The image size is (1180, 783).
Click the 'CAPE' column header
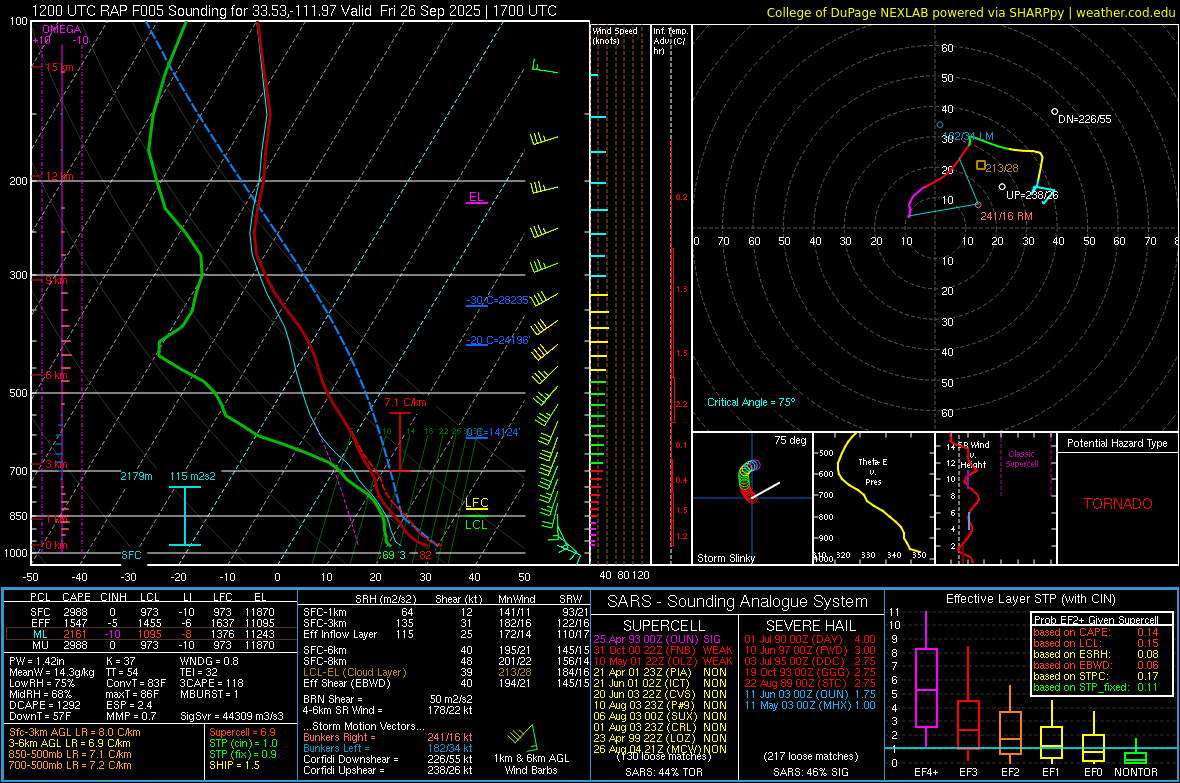click(x=76, y=597)
